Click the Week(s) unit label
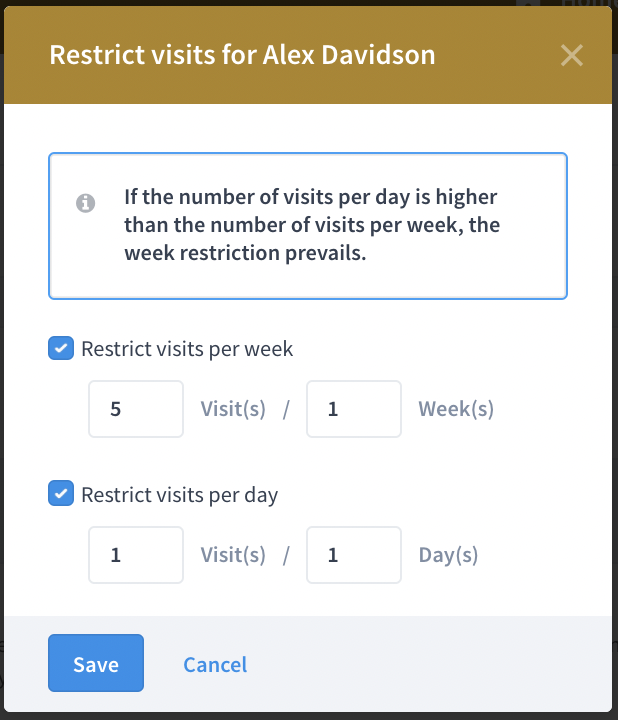 (x=456, y=409)
